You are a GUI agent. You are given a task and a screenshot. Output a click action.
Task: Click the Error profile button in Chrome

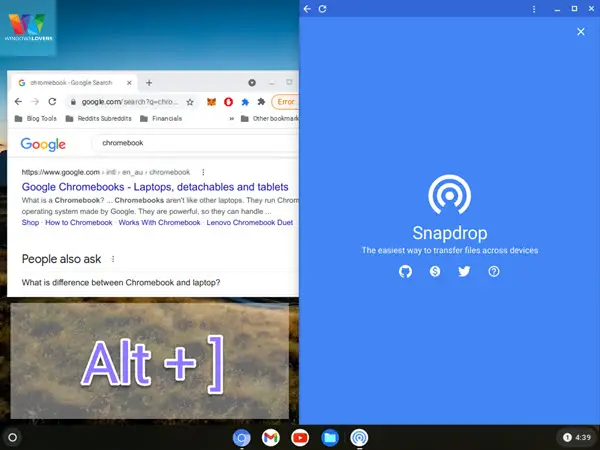tap(285, 102)
